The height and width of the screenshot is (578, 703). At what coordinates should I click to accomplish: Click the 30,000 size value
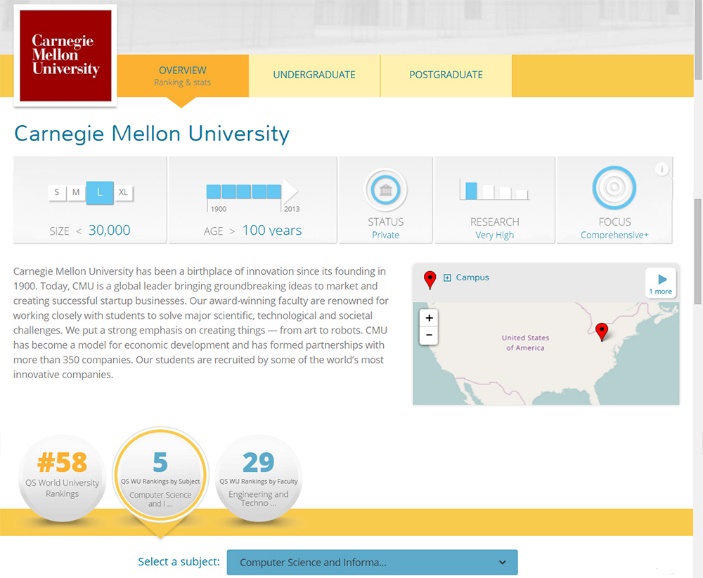[109, 230]
